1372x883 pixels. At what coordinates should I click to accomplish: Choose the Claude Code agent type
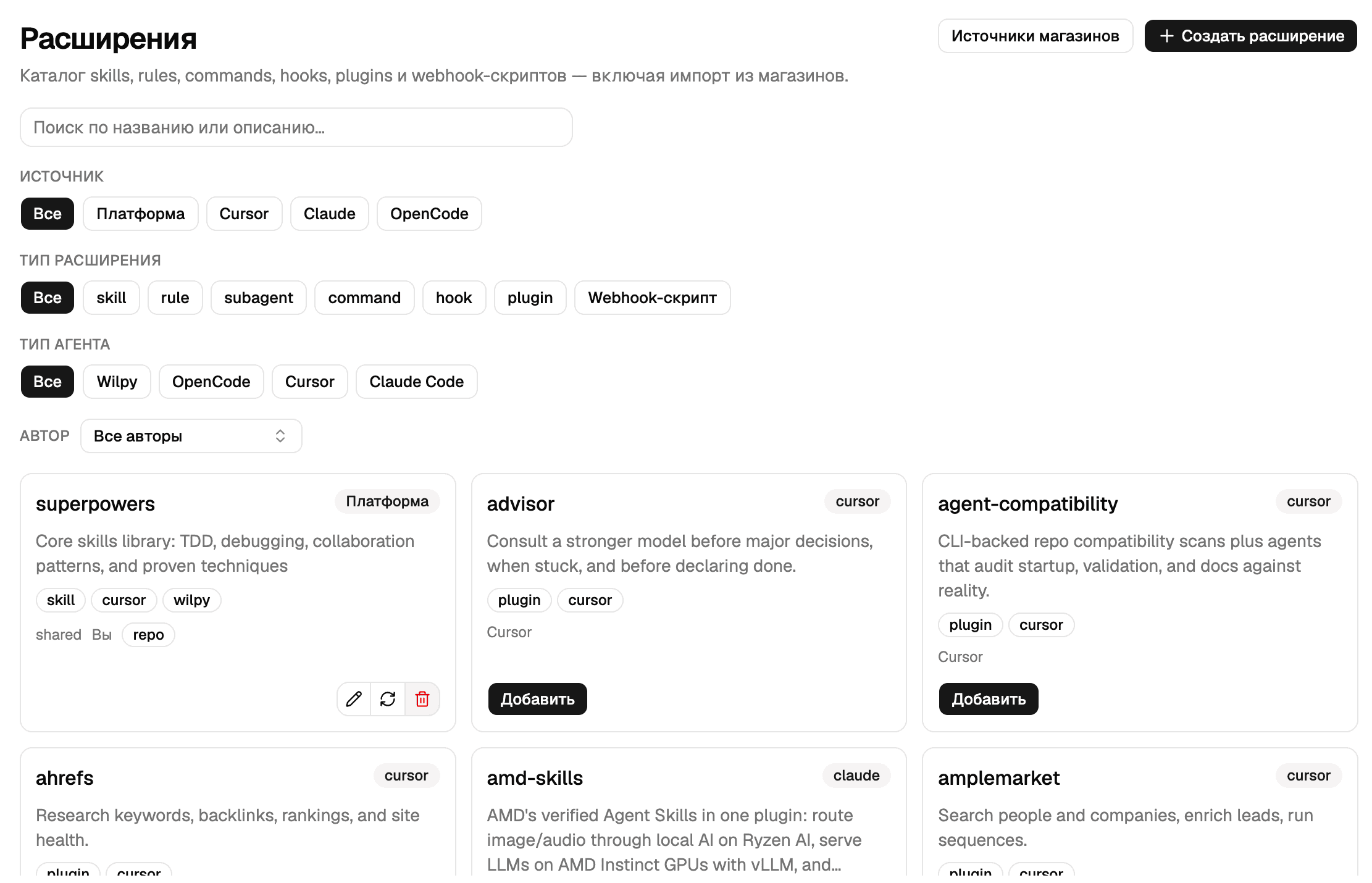(417, 382)
